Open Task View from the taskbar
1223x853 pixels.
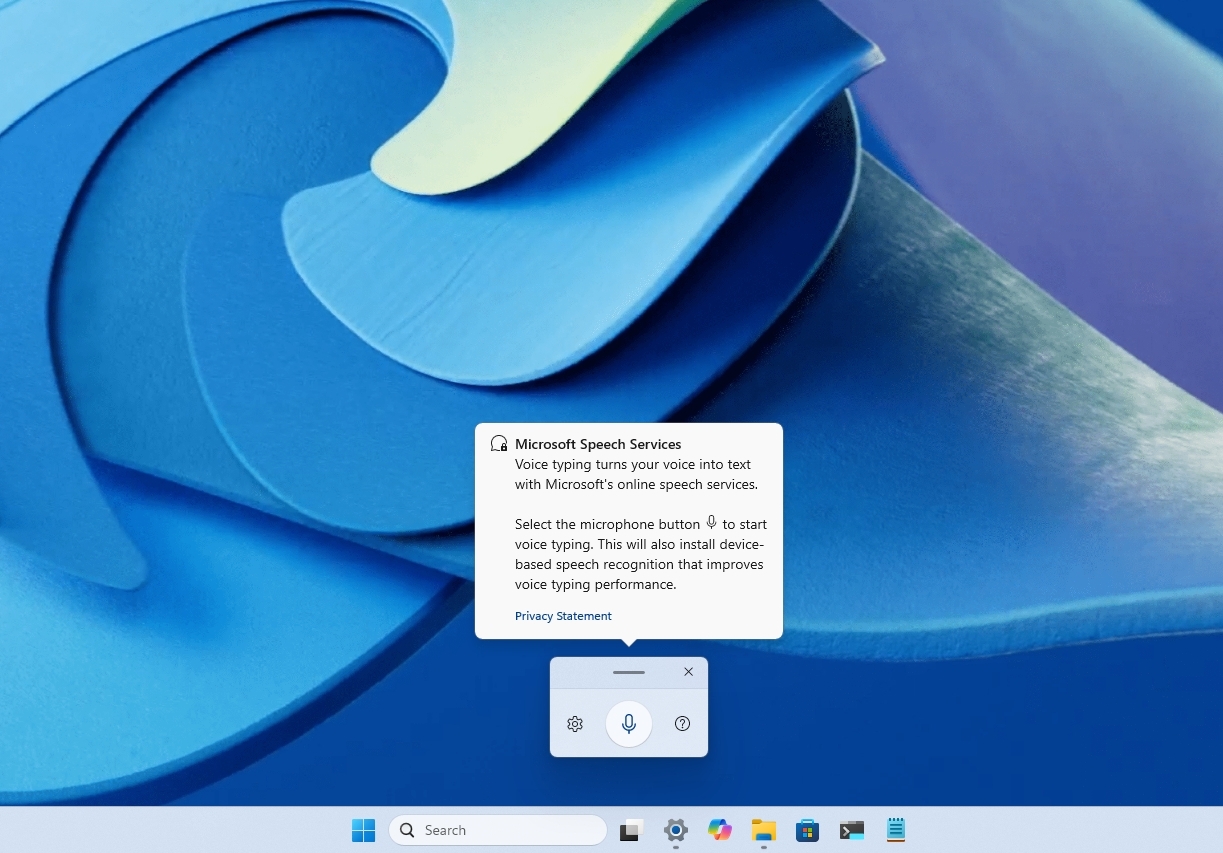click(631, 830)
